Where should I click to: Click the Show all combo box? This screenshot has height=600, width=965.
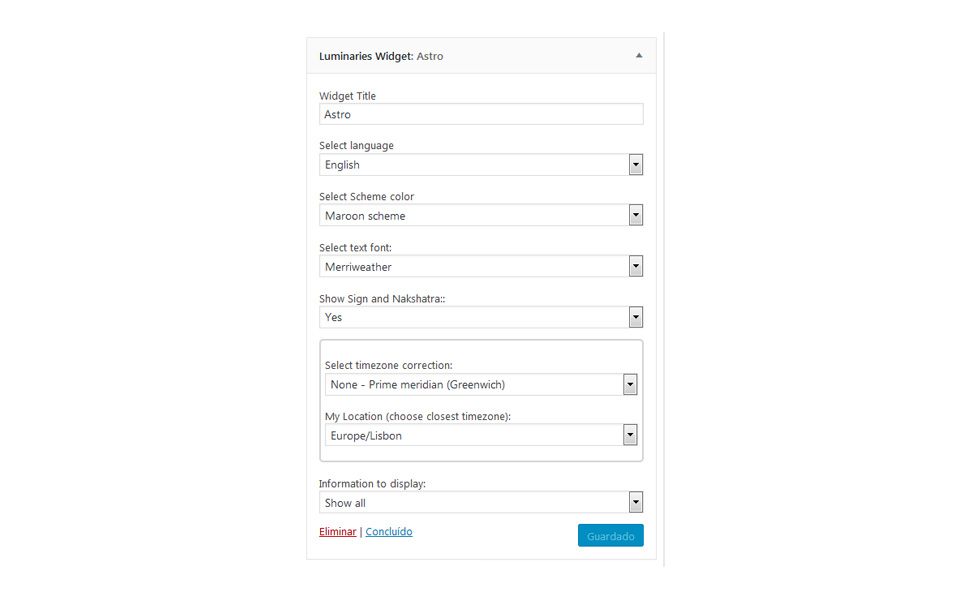(x=481, y=502)
